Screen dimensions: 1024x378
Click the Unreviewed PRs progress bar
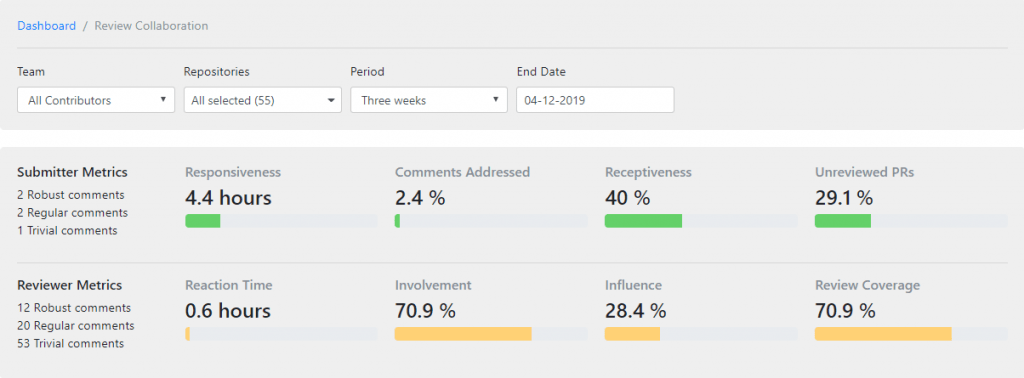911,221
